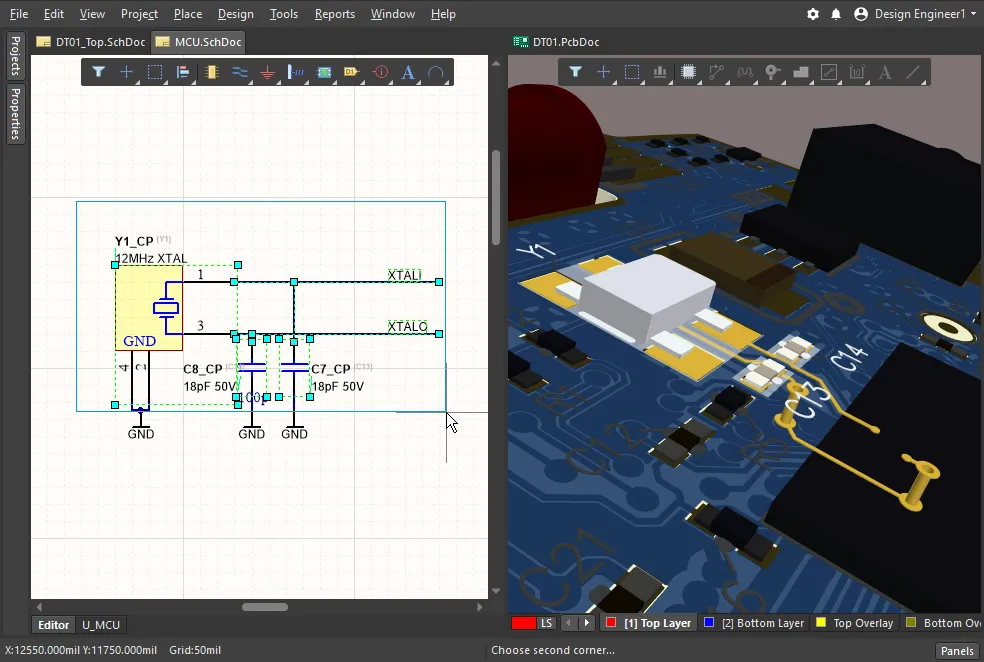This screenshot has height=662, width=984.
Task: Open the Reports menu
Action: point(334,14)
